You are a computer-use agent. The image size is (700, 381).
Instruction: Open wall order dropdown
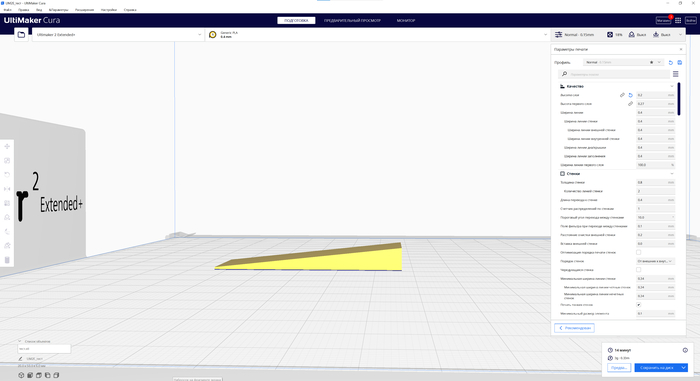(655, 261)
